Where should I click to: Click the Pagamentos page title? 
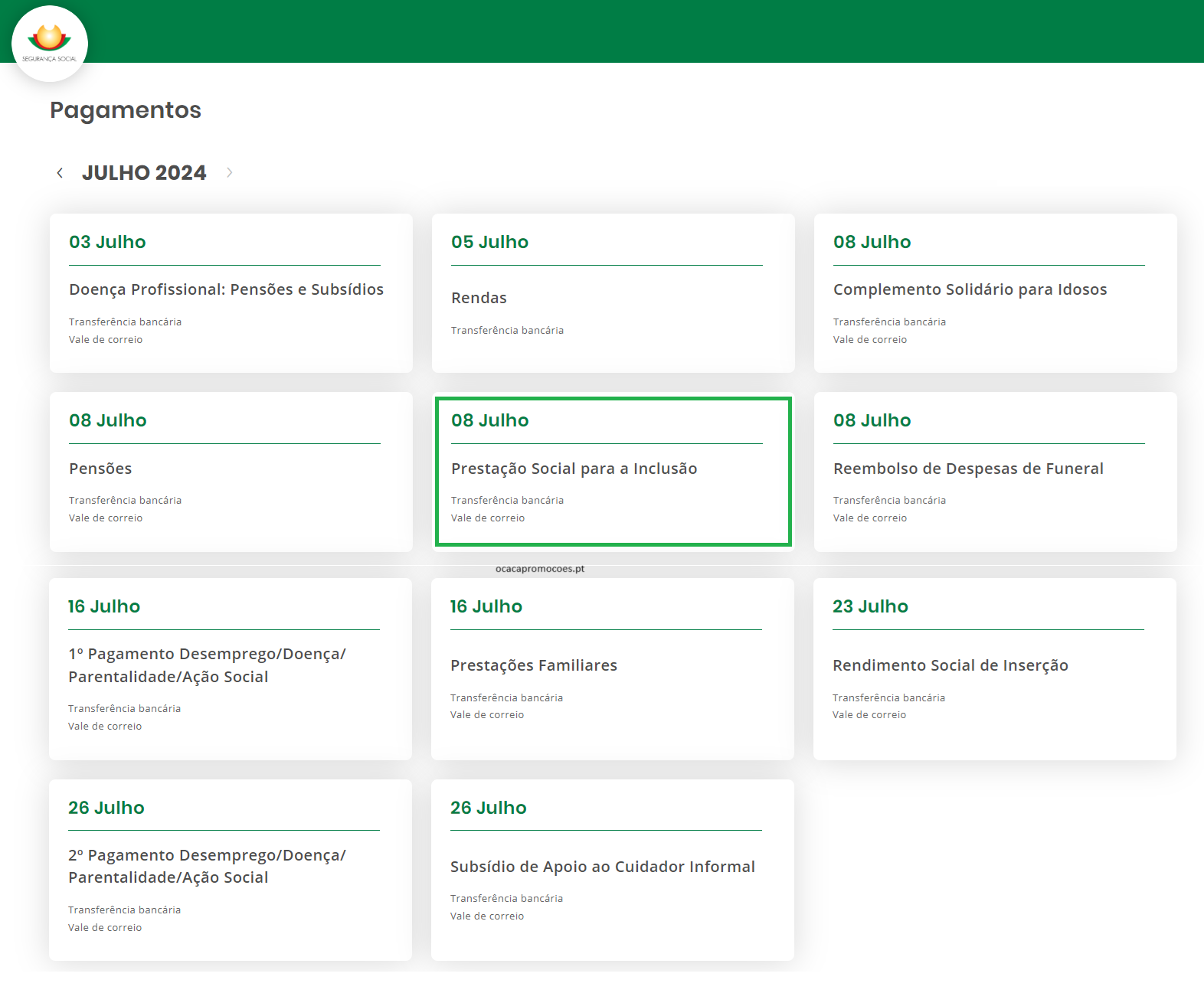click(x=126, y=110)
